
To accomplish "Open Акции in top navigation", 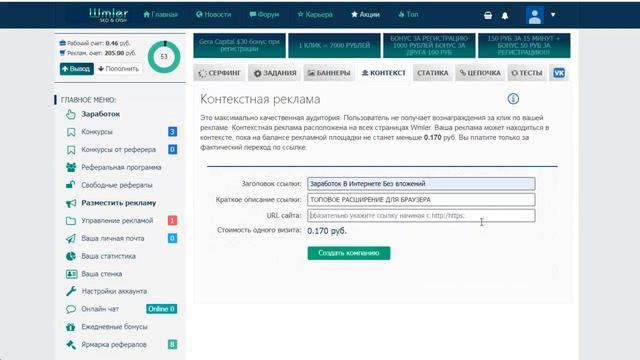I will 365,14.
